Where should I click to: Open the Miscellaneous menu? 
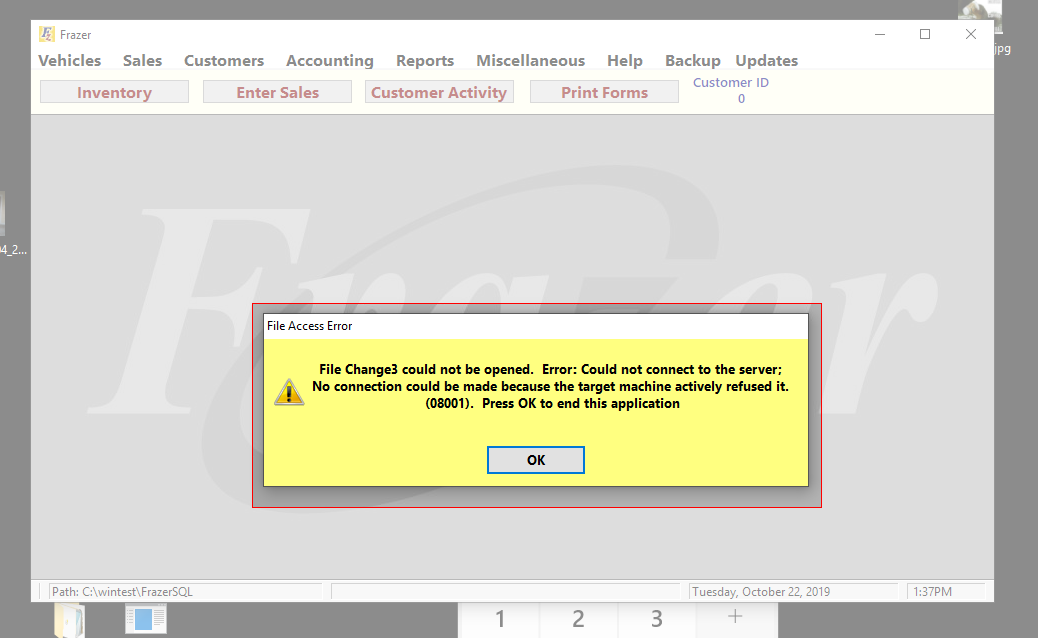click(x=530, y=60)
